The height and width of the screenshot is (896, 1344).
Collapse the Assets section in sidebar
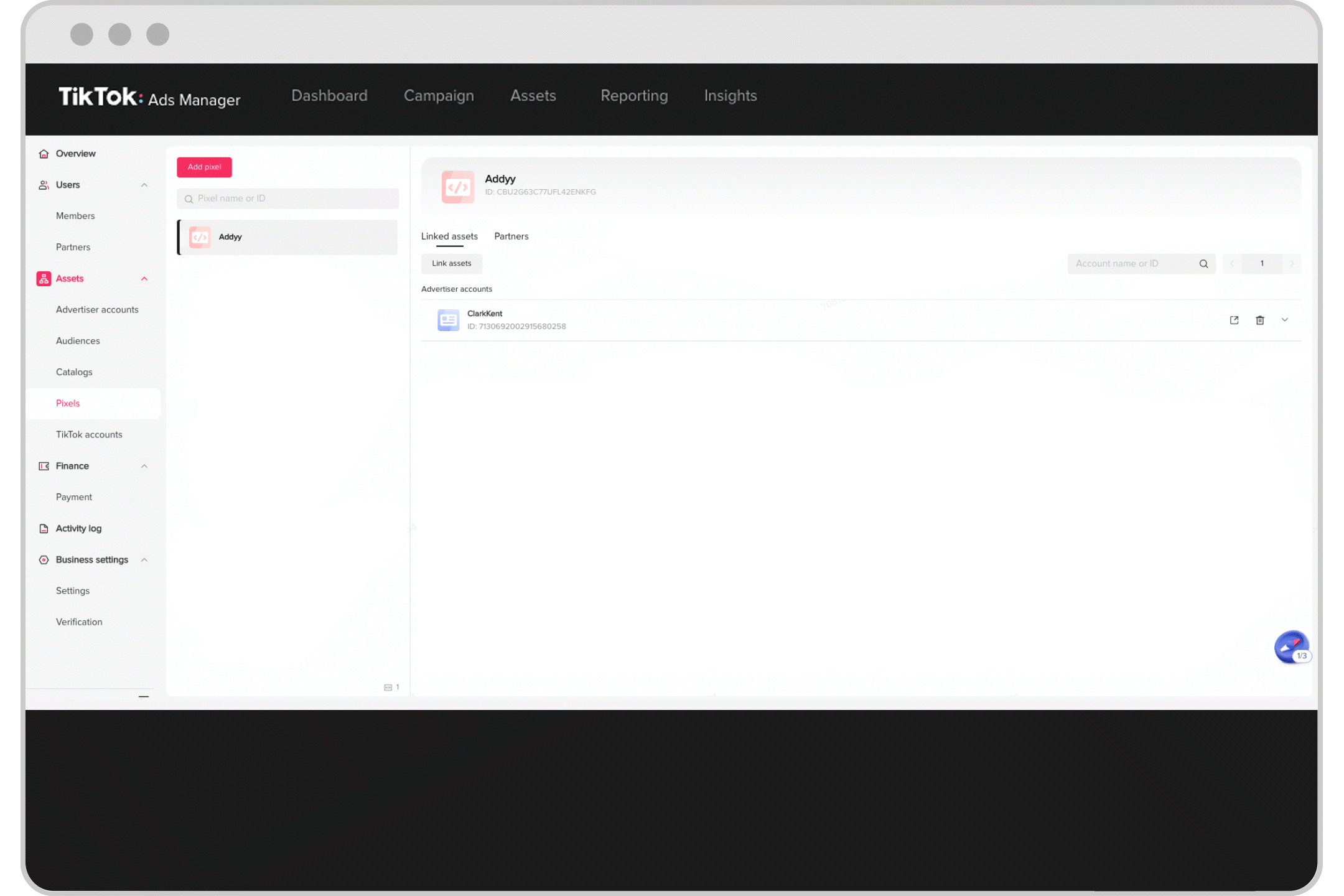(144, 279)
